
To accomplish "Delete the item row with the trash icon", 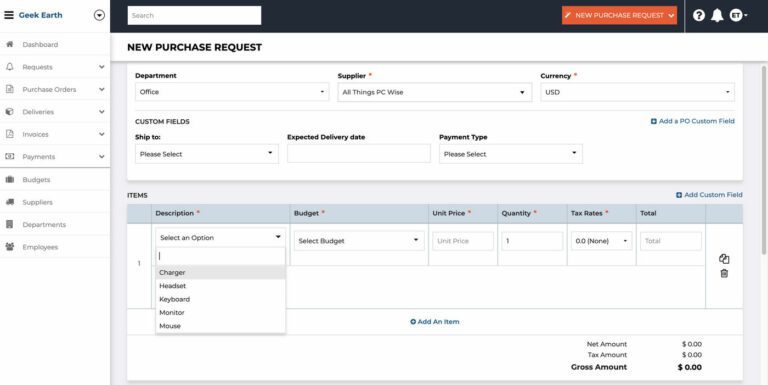I will (x=724, y=273).
